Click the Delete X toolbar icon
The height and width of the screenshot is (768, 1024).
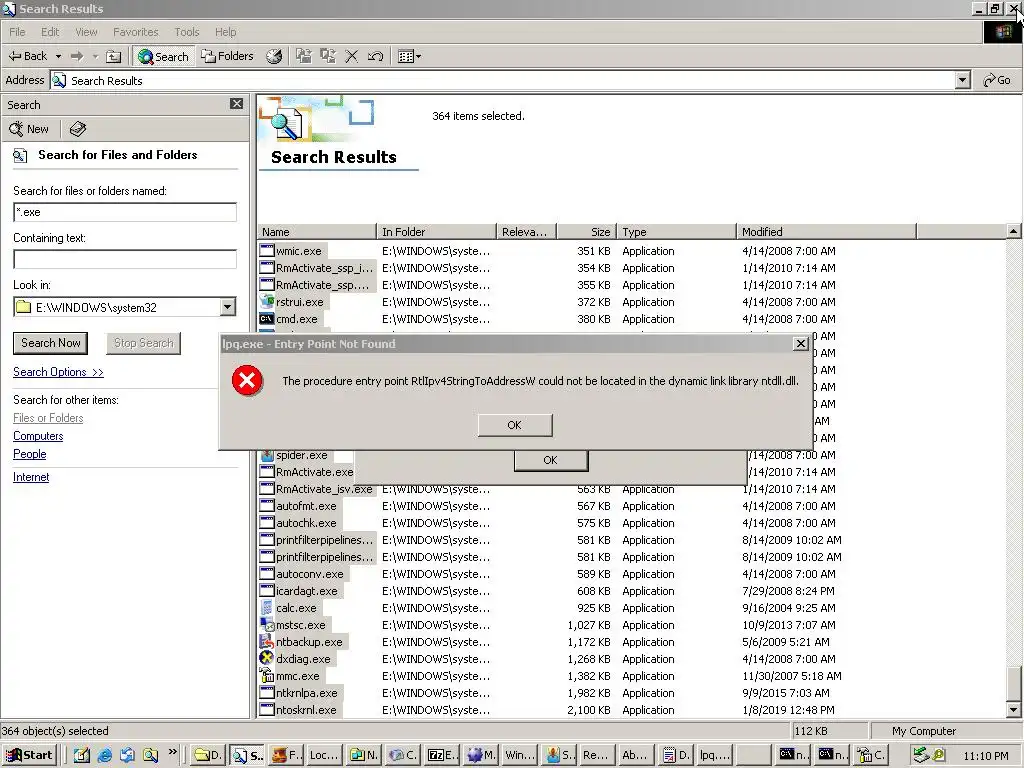351,57
